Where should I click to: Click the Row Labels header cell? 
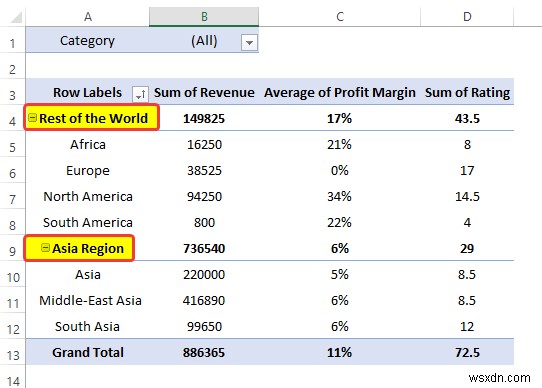coord(87,92)
